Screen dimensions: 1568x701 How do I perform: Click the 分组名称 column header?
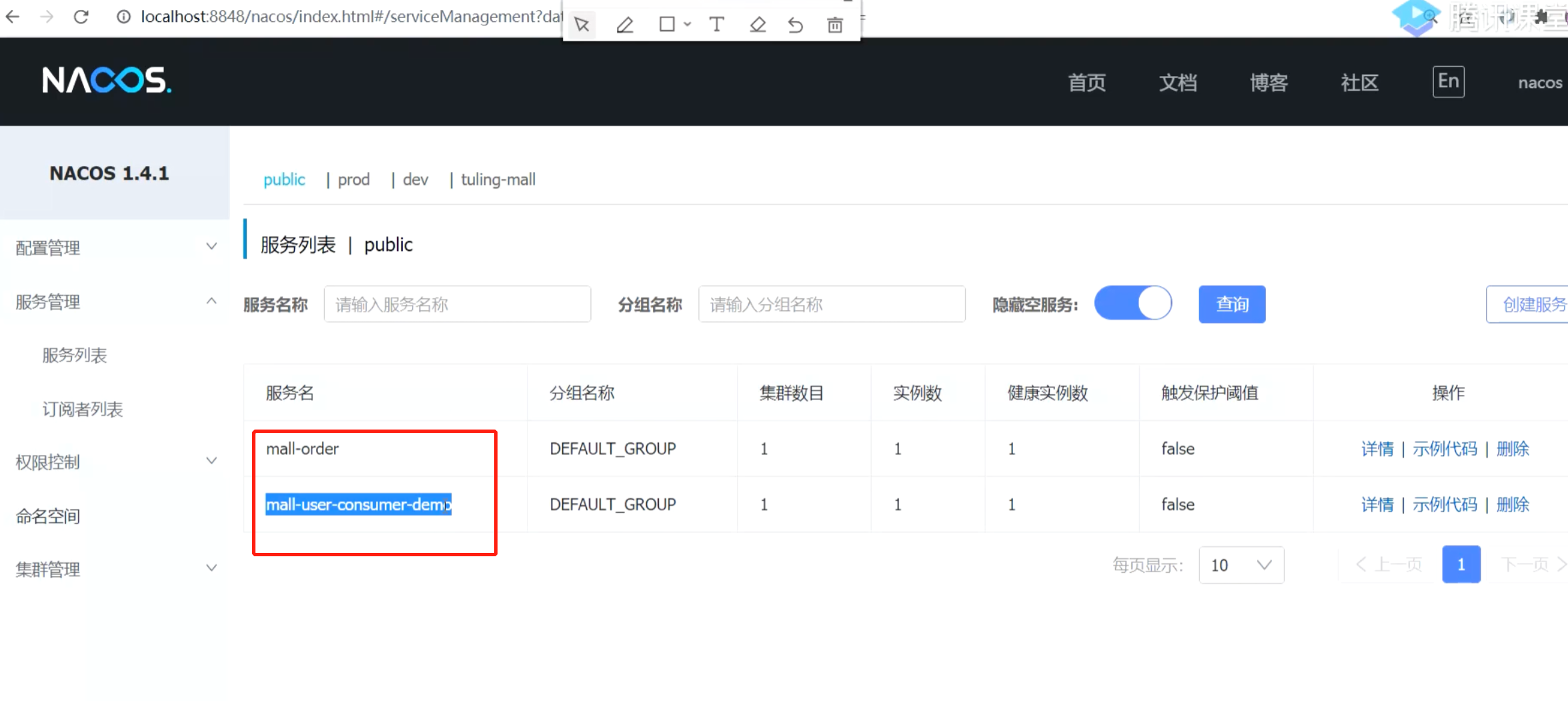tap(582, 393)
